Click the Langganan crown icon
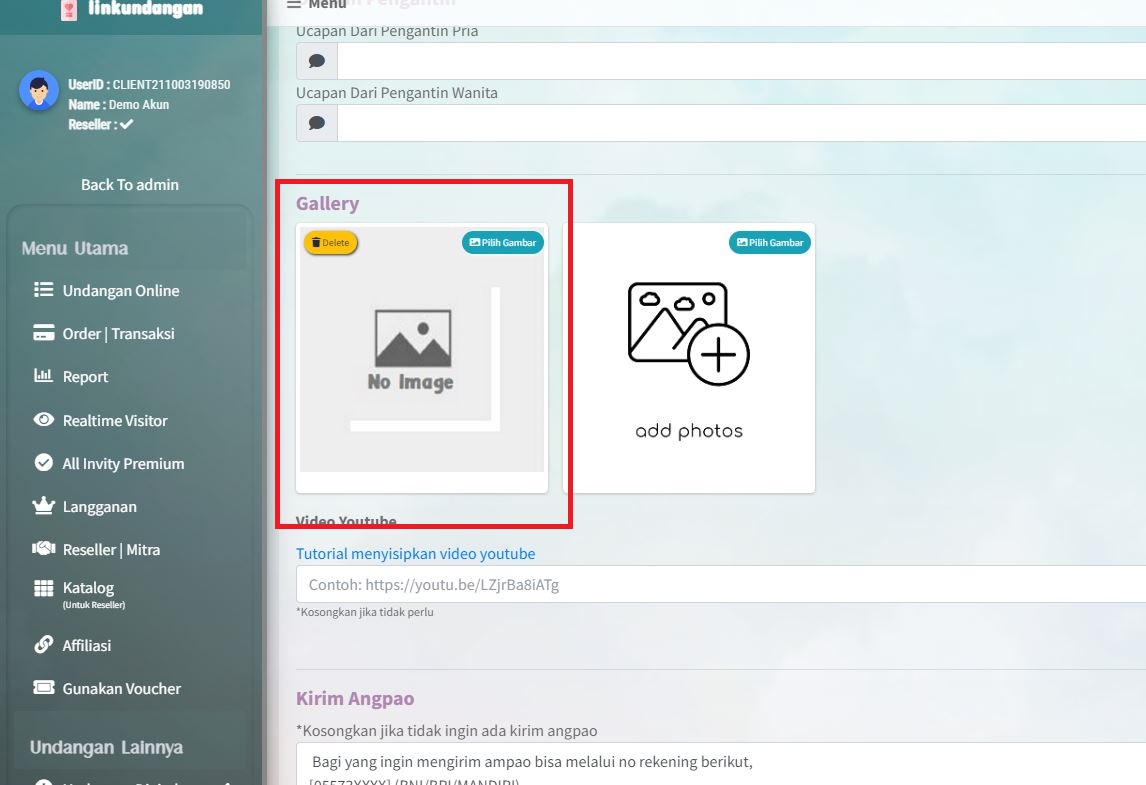 (43, 506)
